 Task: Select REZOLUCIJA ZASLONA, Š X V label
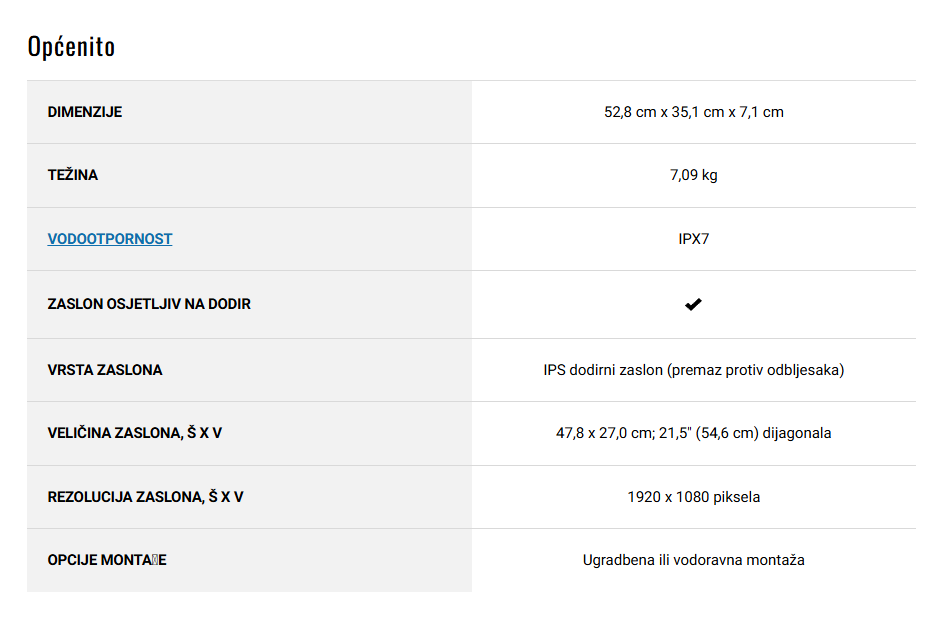tap(145, 497)
